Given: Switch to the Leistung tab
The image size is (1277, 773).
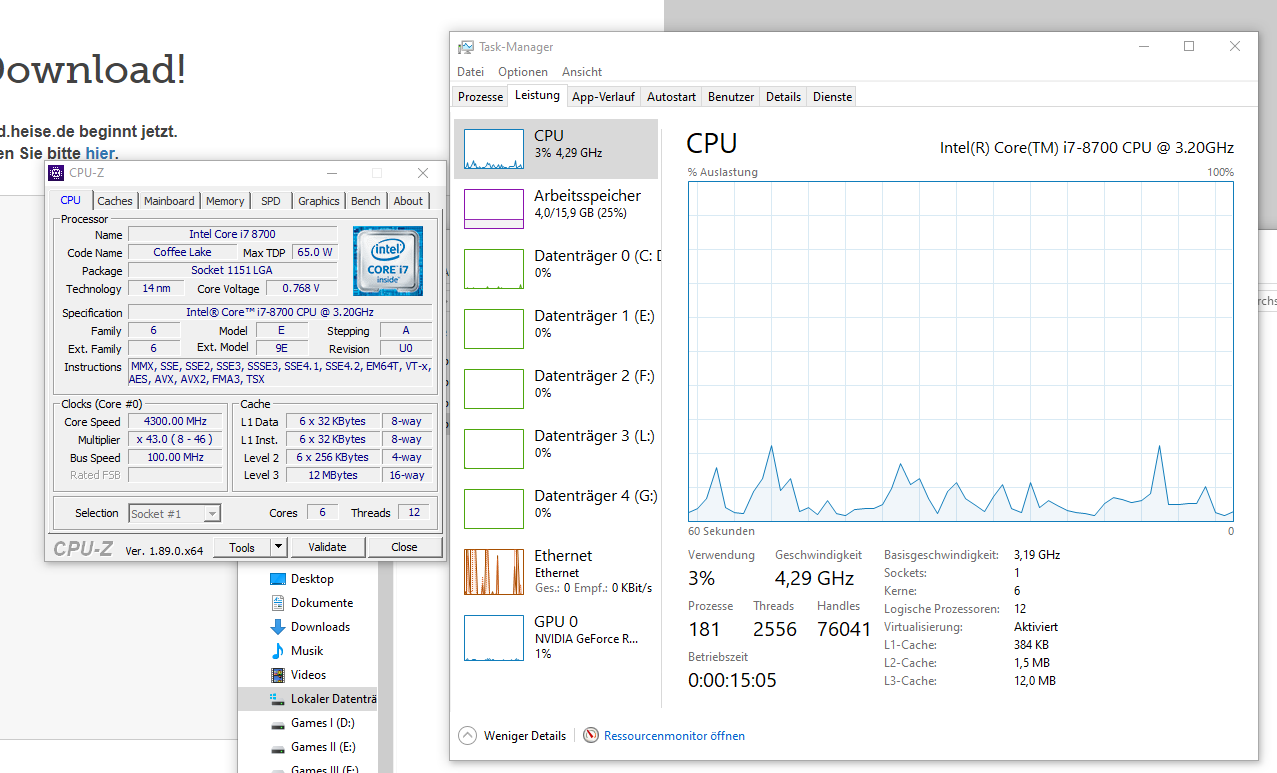Looking at the screenshot, I should pos(537,95).
